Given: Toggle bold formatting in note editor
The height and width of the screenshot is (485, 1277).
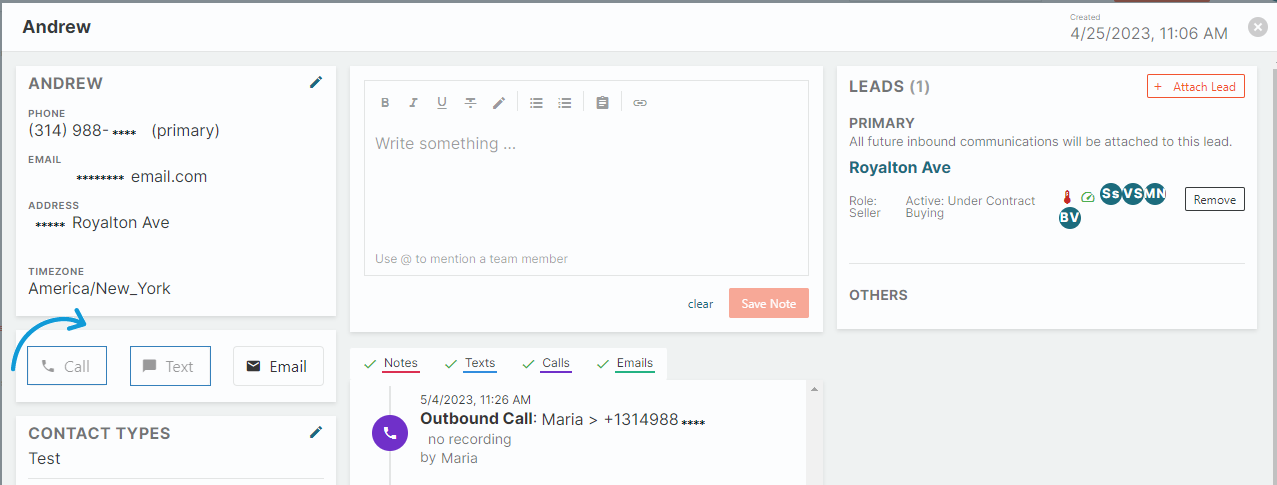Looking at the screenshot, I should (385, 103).
